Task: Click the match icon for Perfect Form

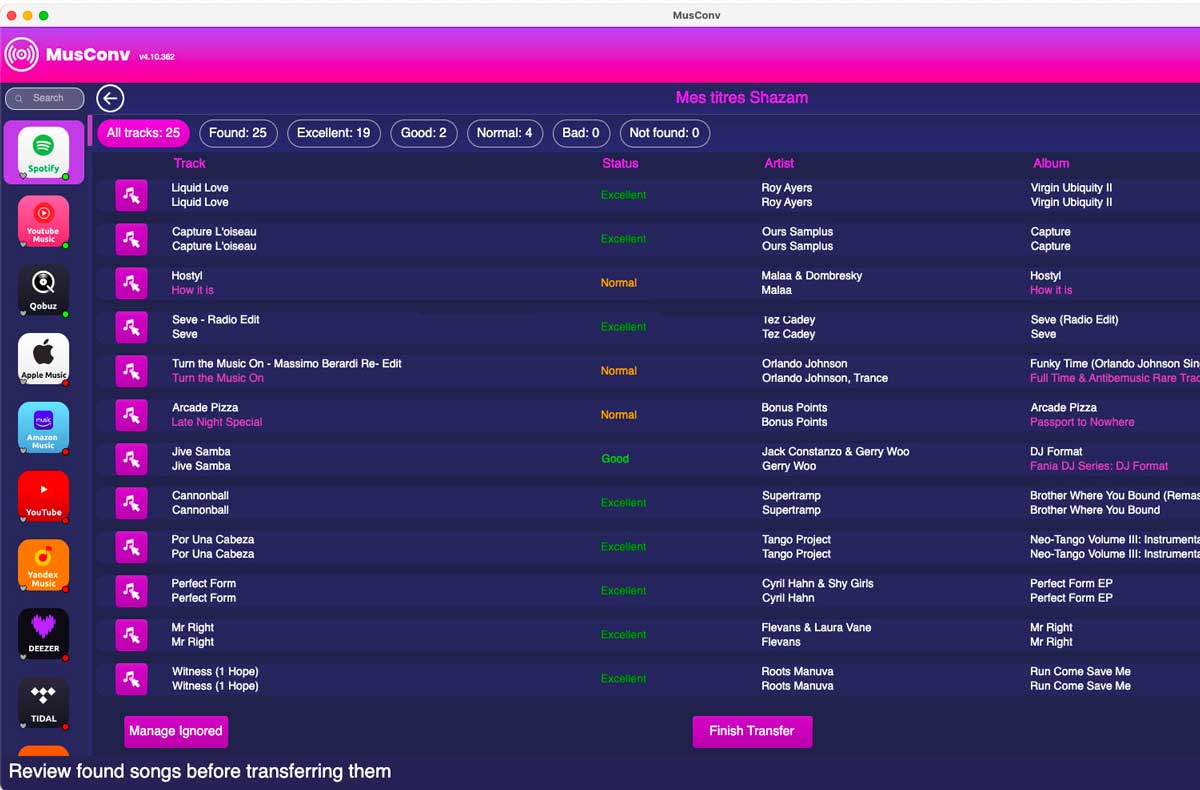Action: 131,591
